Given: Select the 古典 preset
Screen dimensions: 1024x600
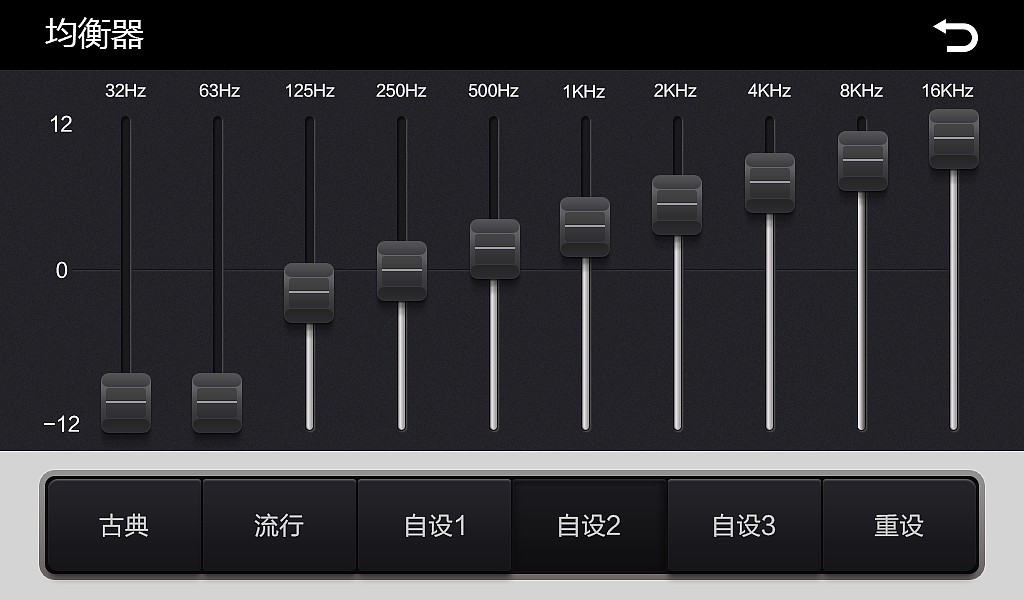Looking at the screenshot, I should [x=124, y=526].
